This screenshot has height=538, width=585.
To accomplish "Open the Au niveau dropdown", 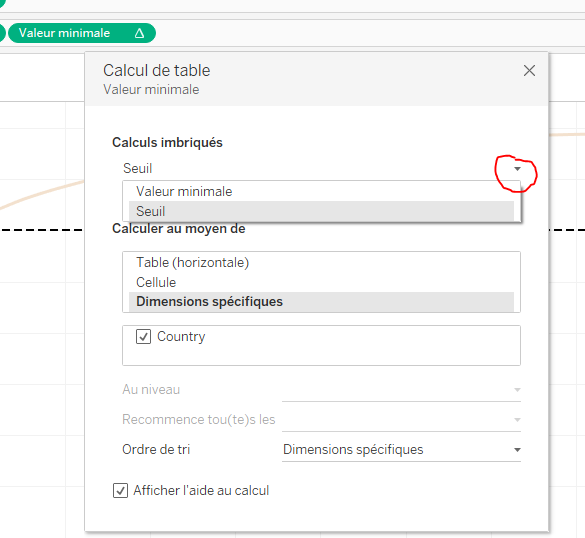I will click(x=401, y=390).
